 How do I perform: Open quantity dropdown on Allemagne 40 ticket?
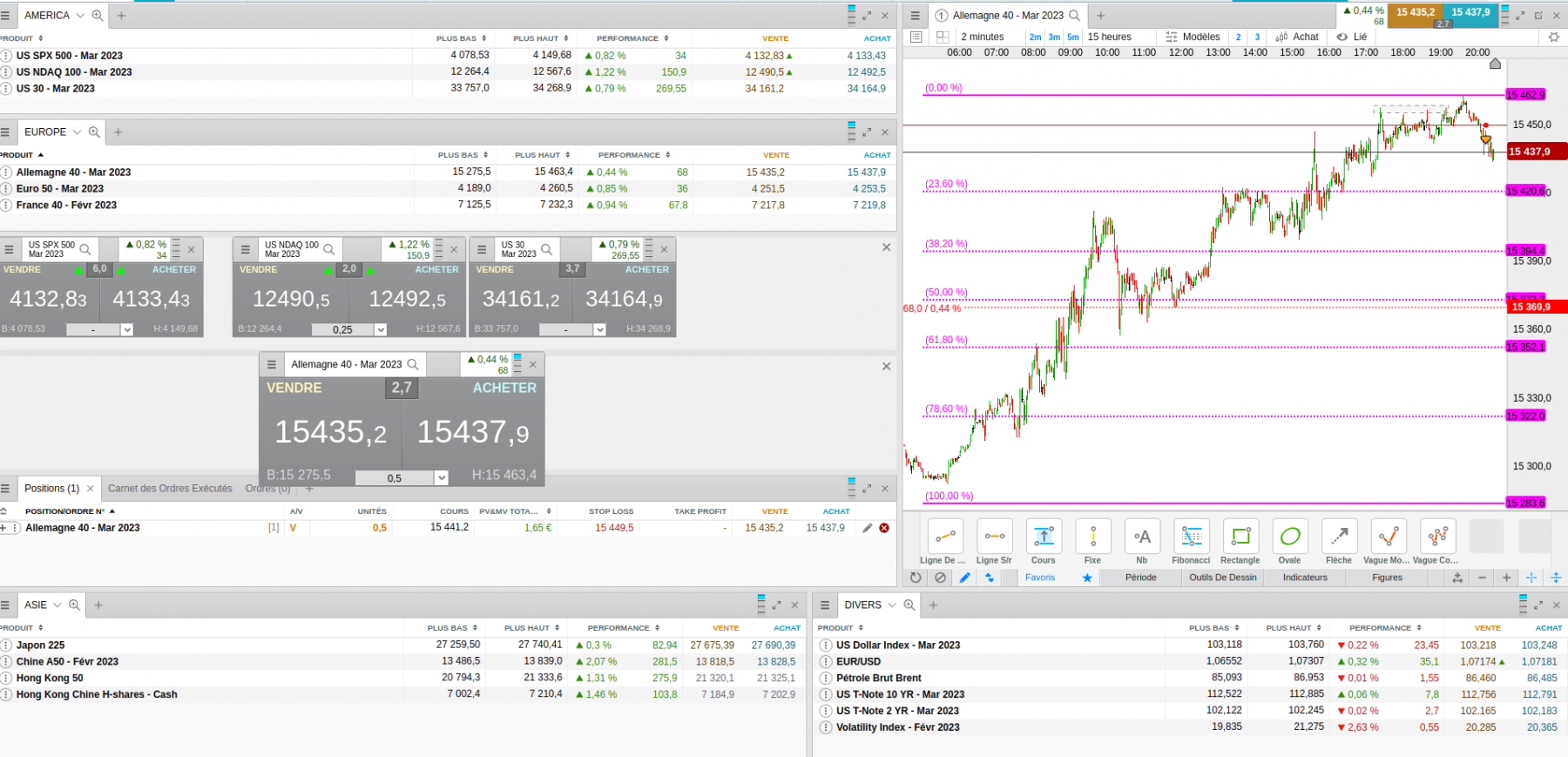pyautogui.click(x=442, y=477)
